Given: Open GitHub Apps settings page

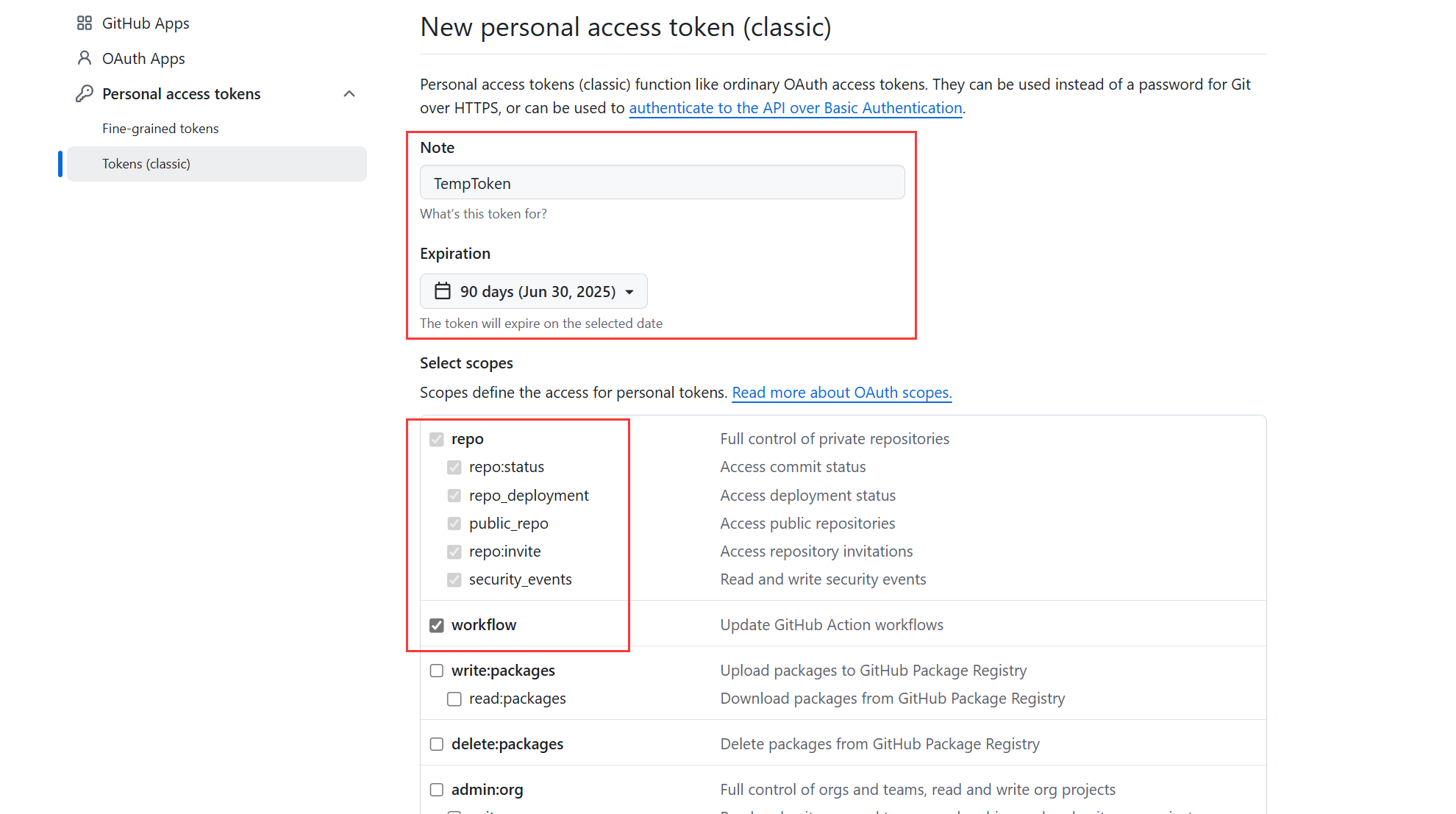Looking at the screenshot, I should coord(146,24).
